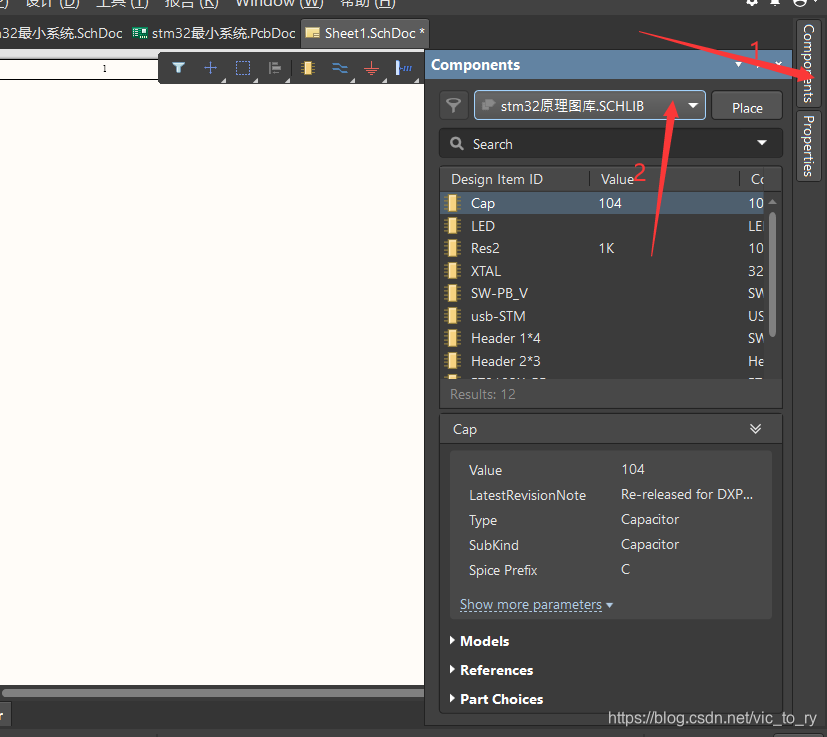Screen dimensions: 827x737
Task: Click the component icon of usb-STM row
Action: (x=453, y=316)
